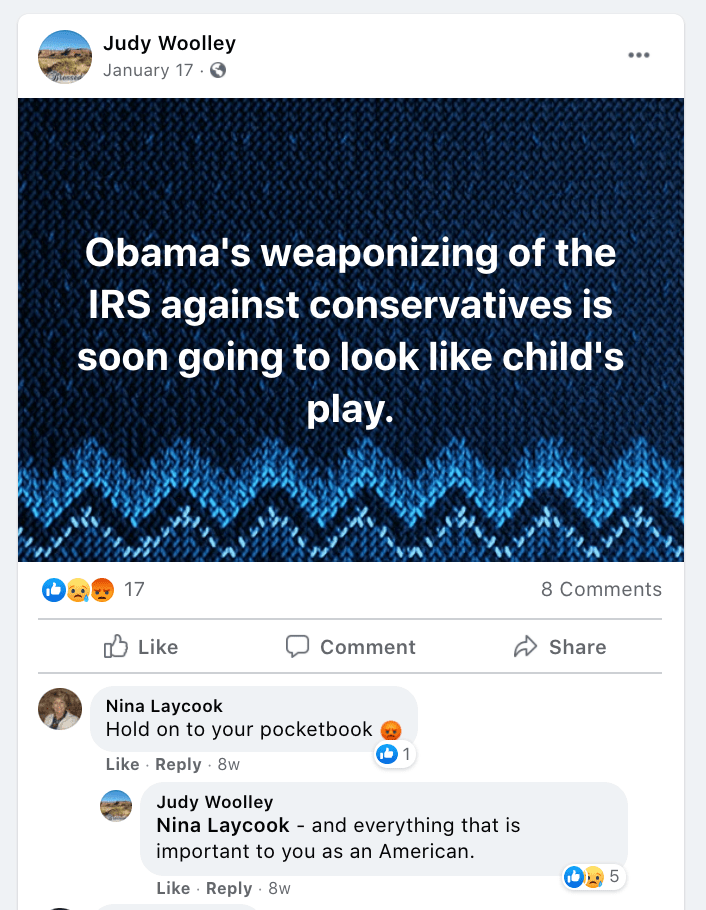Click the thumbs-up Like button on post

tap(141, 647)
